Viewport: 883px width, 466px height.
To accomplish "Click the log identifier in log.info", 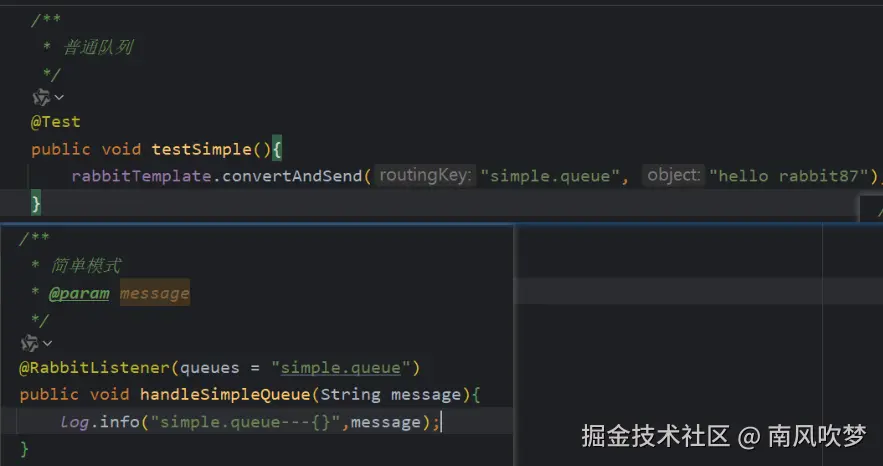I will [74, 422].
